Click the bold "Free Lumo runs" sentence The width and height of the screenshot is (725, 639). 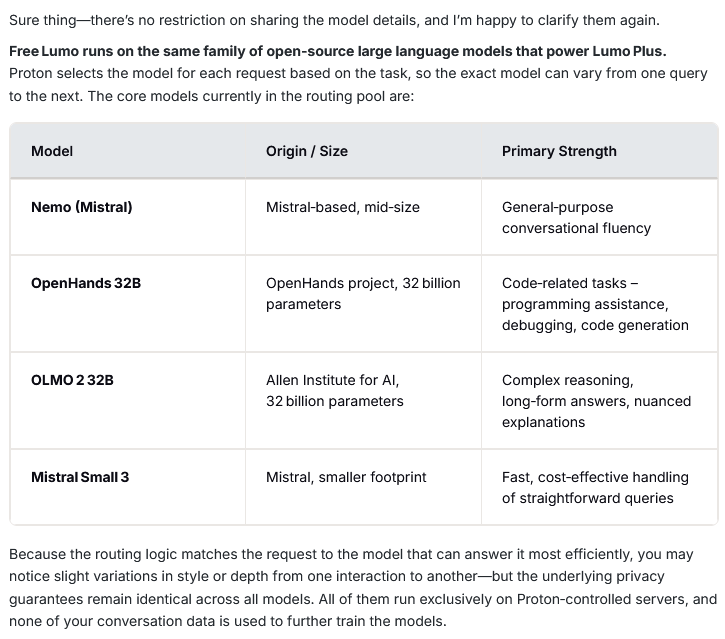[x=338, y=51]
